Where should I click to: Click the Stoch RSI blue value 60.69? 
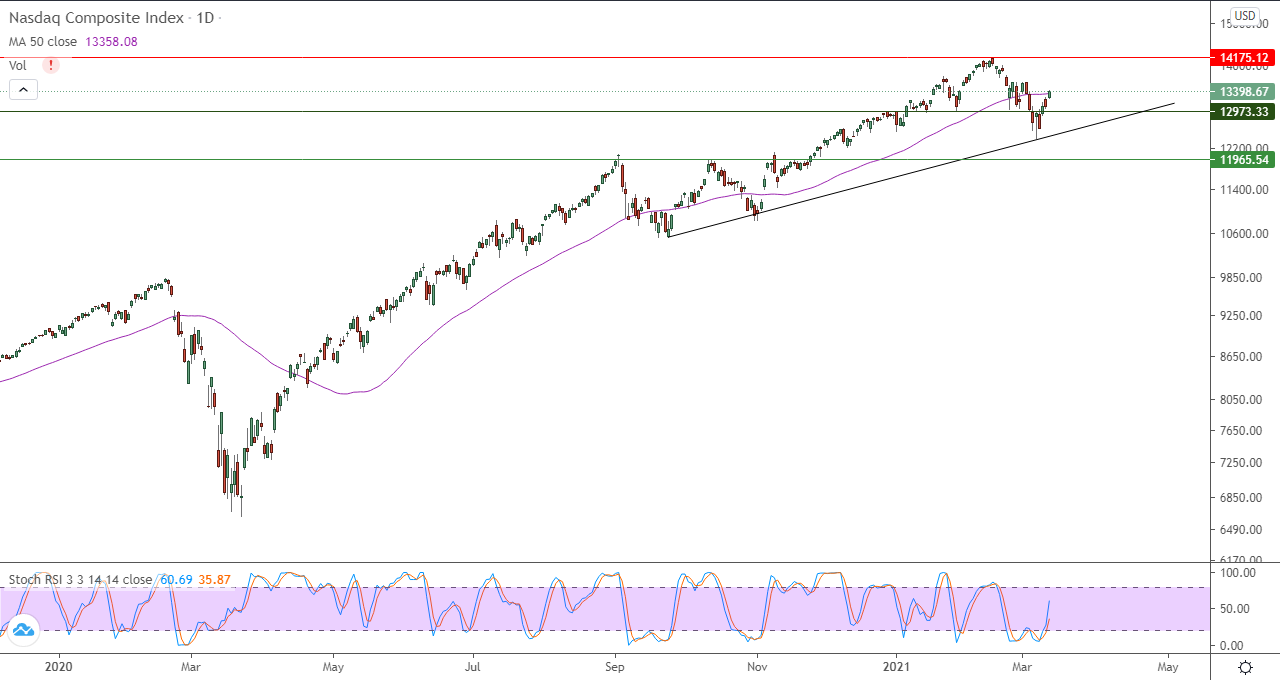pos(175,579)
